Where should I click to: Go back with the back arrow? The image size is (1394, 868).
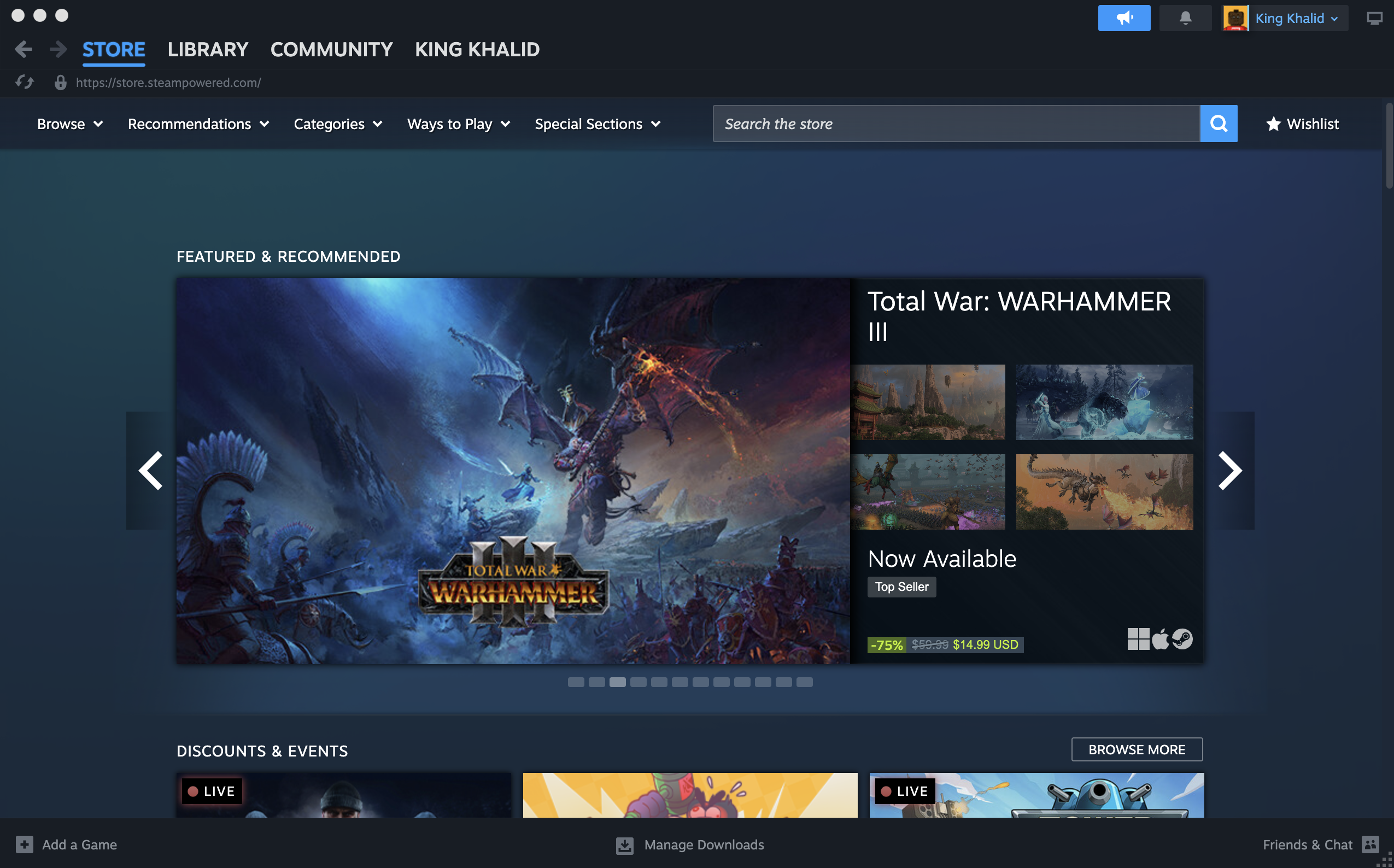(x=23, y=49)
